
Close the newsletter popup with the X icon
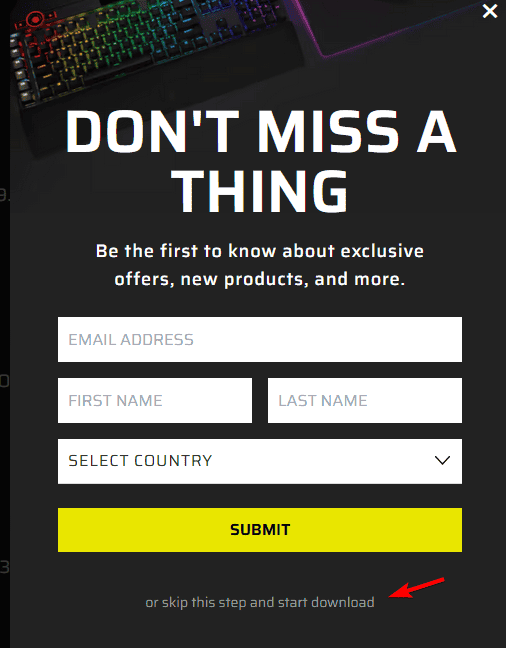pos(490,11)
